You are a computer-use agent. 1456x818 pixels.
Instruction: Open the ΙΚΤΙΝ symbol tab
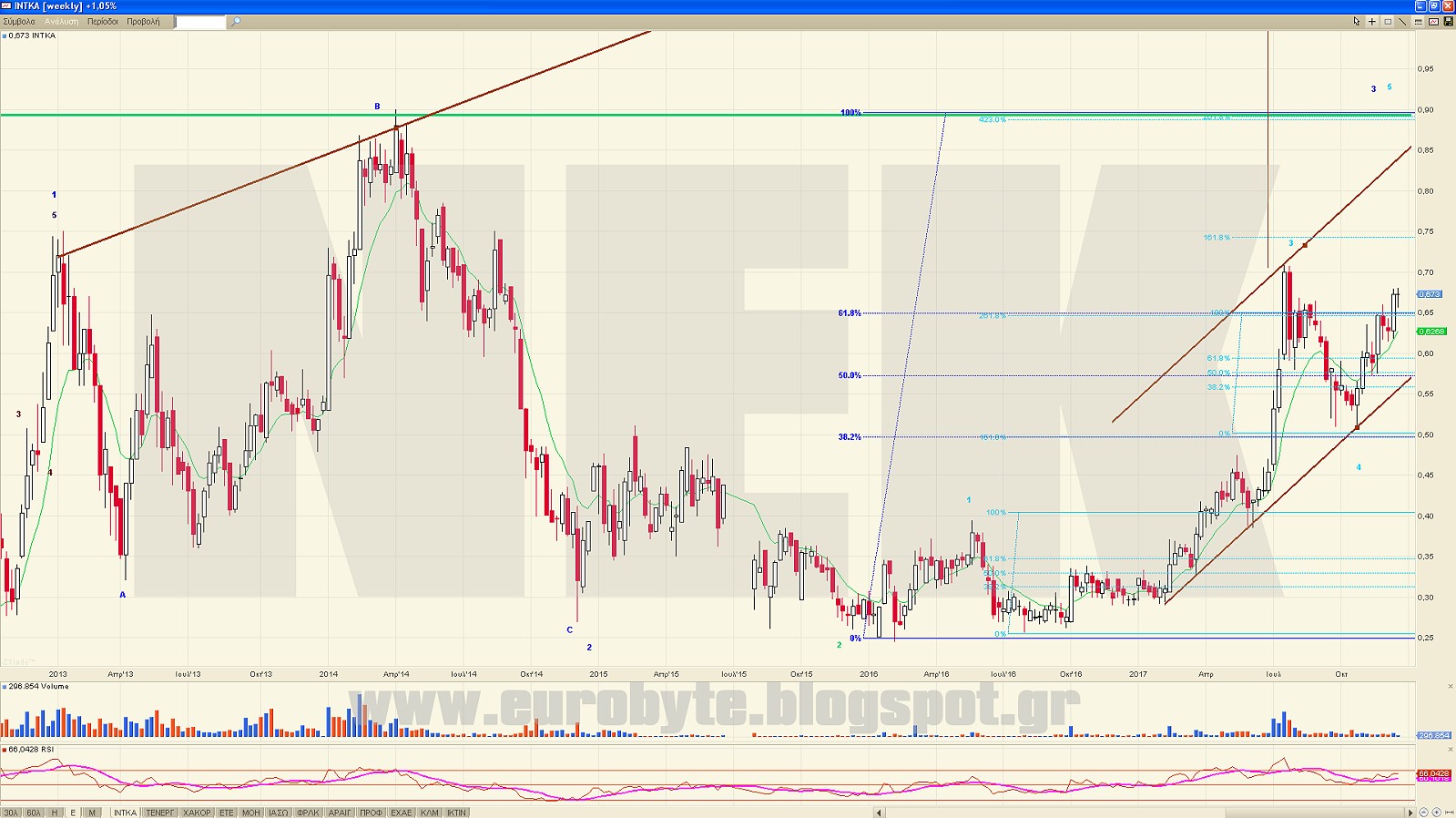point(457,813)
